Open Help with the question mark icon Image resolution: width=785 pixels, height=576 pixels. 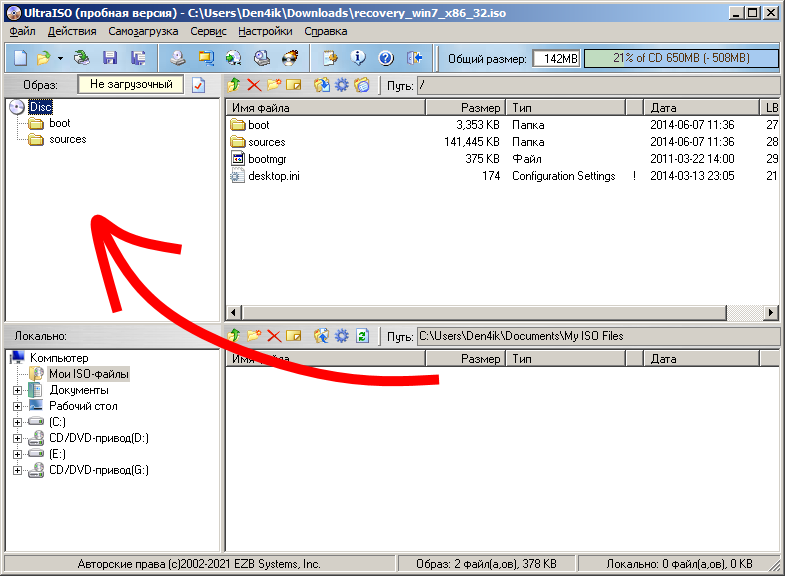click(386, 58)
